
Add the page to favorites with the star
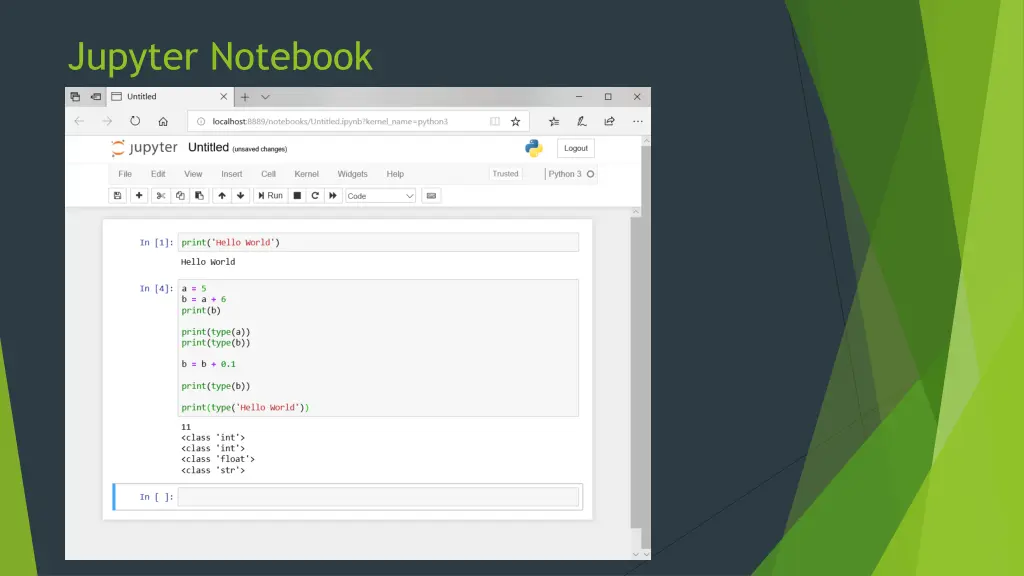[515, 121]
